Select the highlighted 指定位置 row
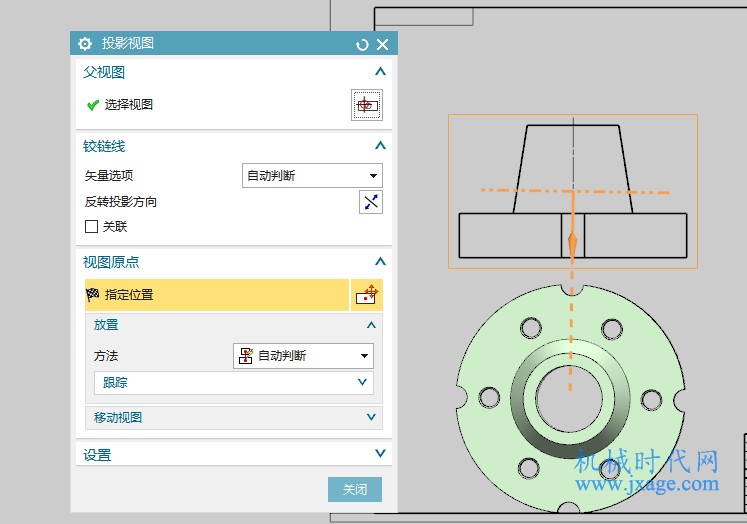747x524 pixels. point(217,295)
